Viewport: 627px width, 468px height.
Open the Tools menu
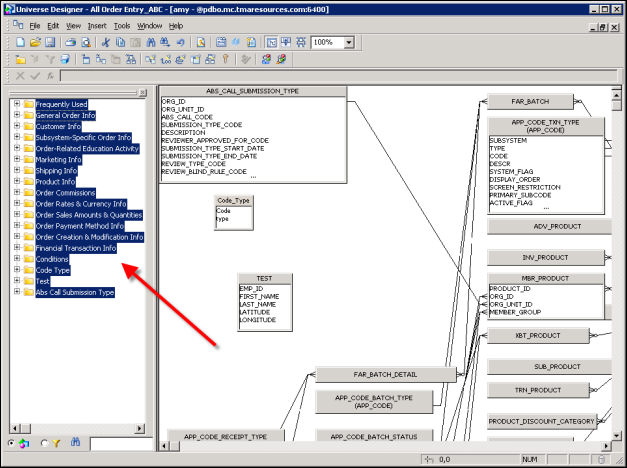click(122, 25)
